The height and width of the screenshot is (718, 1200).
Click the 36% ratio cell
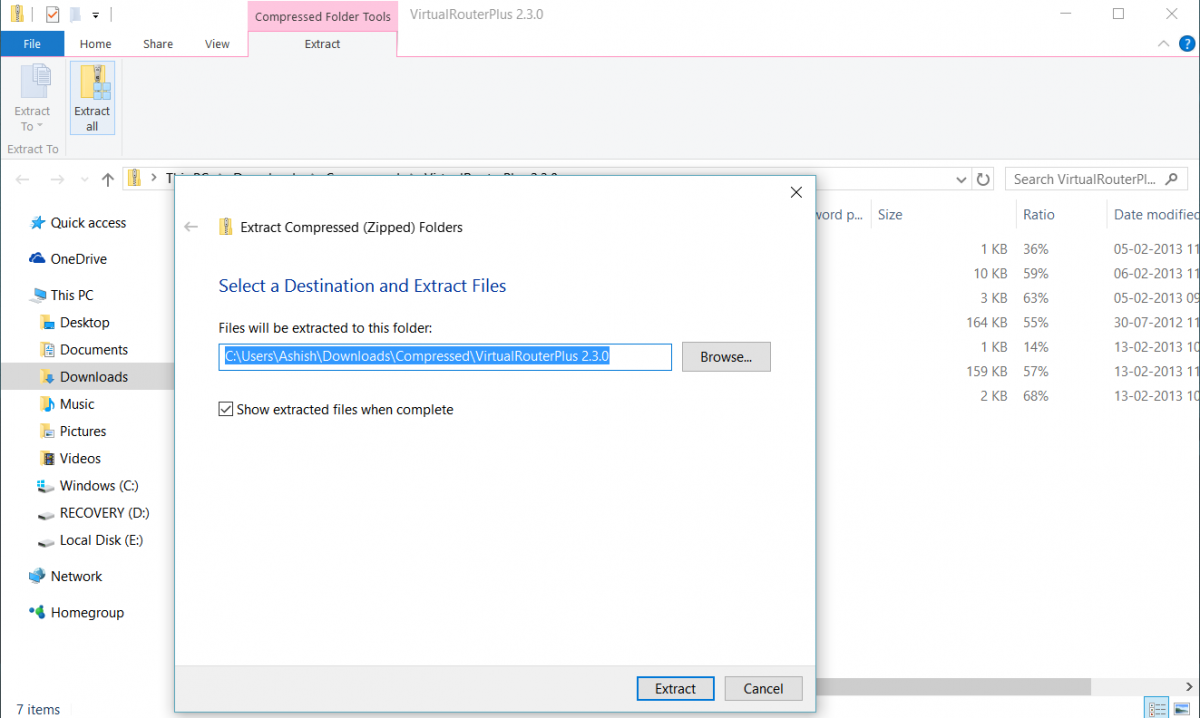[x=1035, y=249]
